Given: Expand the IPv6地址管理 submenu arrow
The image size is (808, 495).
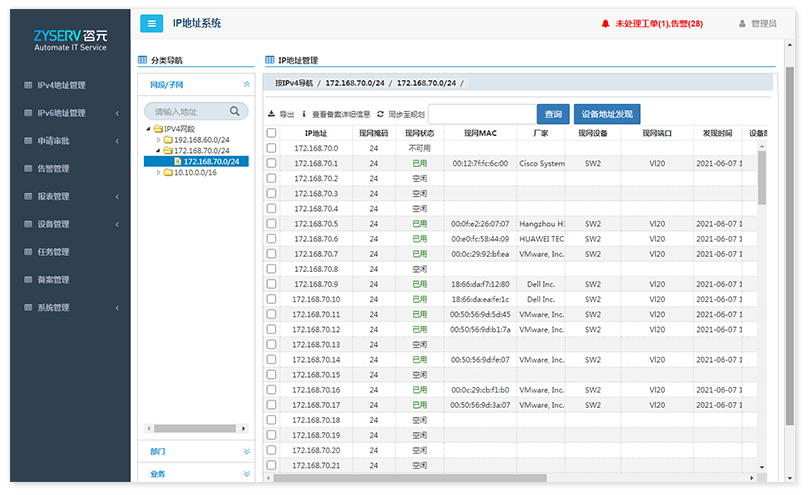Looking at the screenshot, I should (117, 113).
